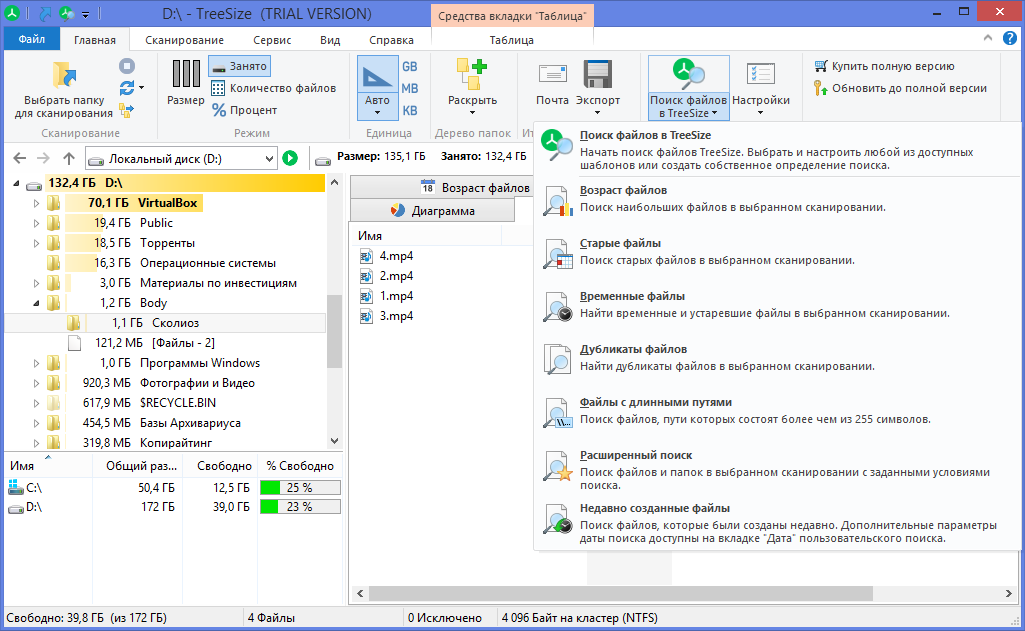Click the D:\ drive 23 % free bar
This screenshot has height=631, width=1025.
[300, 507]
